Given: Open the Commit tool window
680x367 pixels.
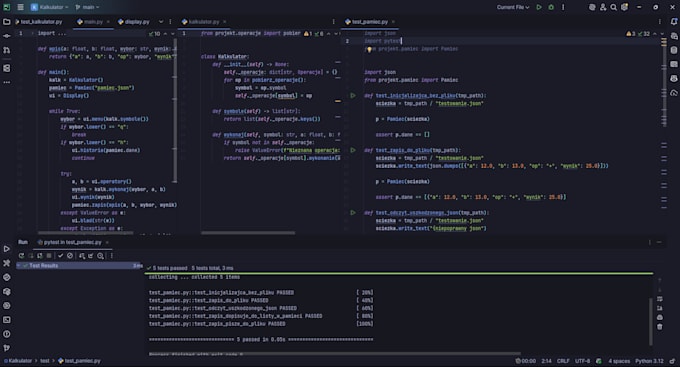Looking at the screenshot, I should (7, 36).
